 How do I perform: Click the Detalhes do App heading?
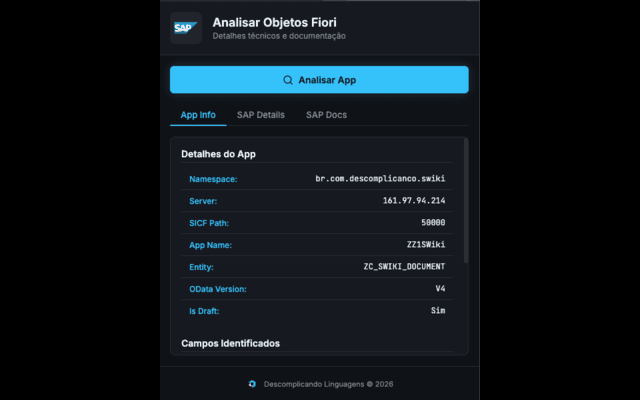218,154
